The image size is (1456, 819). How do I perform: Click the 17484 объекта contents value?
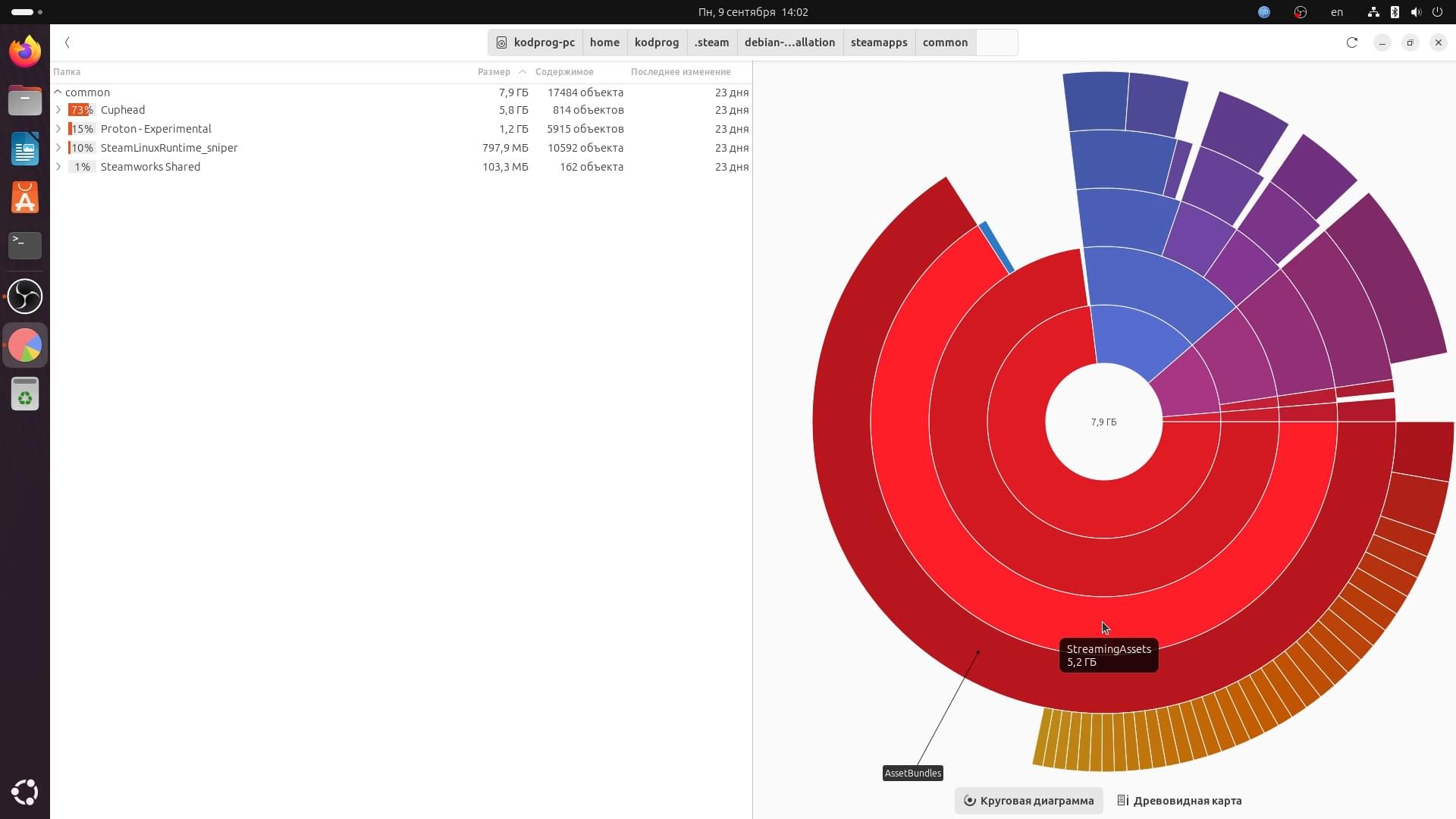tap(585, 93)
